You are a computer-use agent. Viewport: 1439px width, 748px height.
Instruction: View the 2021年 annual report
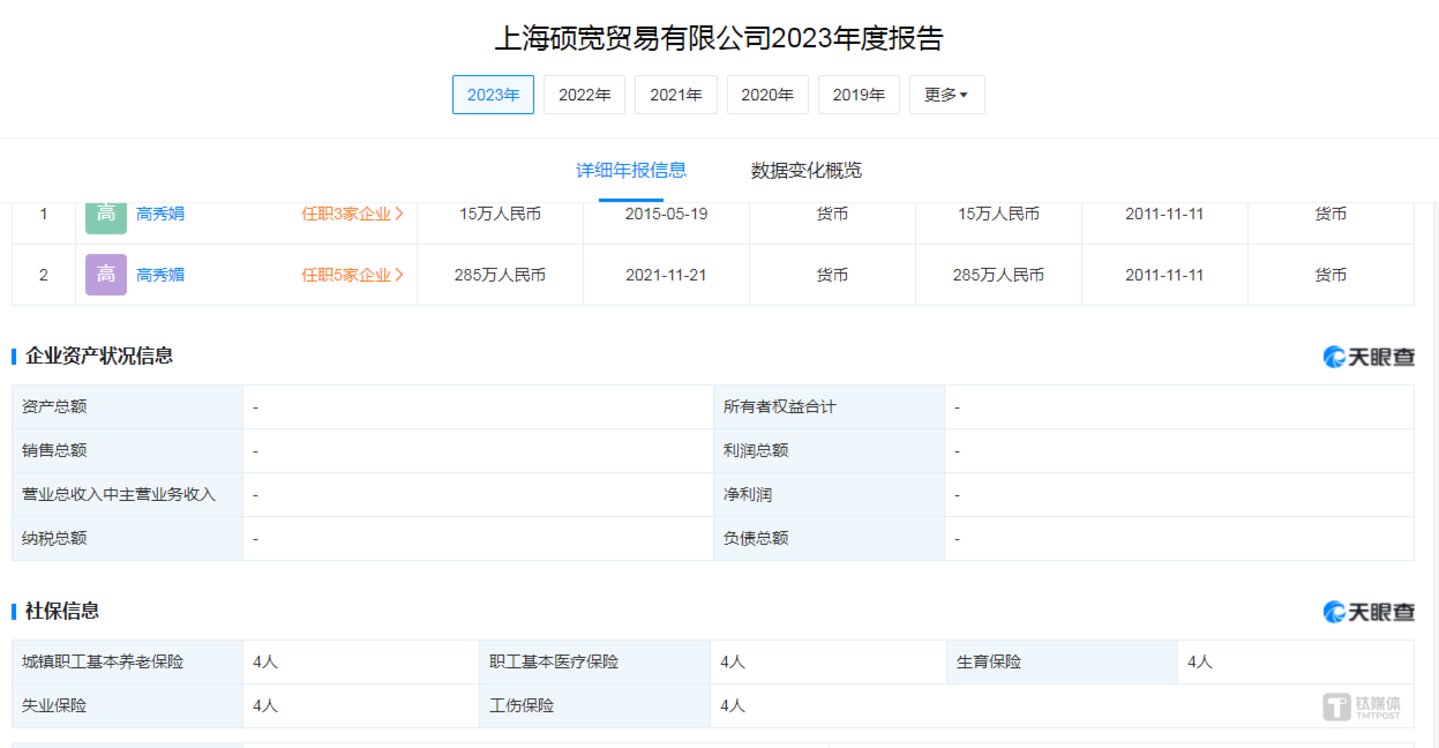coord(676,95)
